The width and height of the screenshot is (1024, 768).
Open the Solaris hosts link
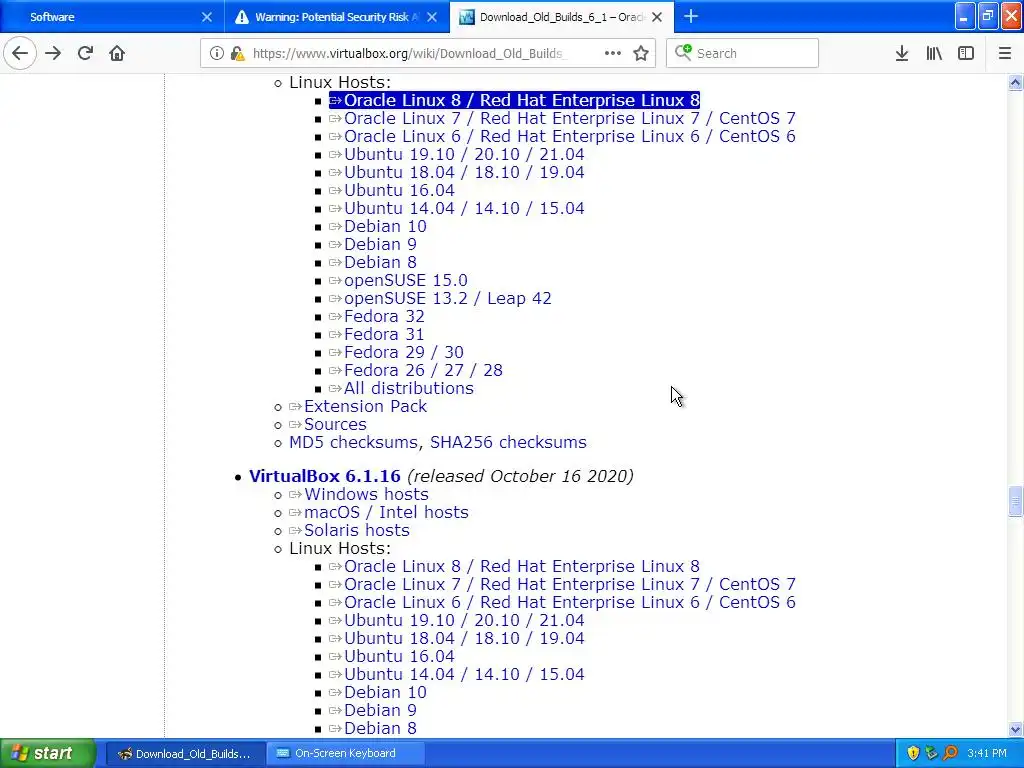pos(357,530)
